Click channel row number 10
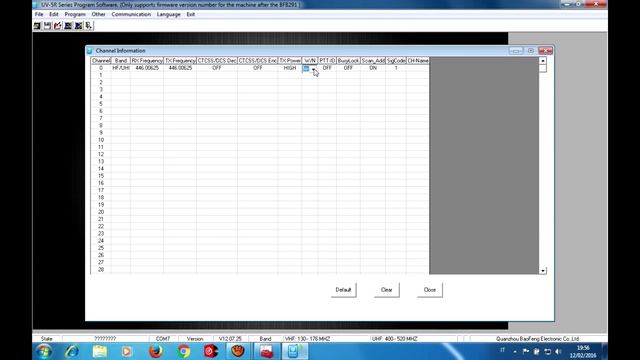The image size is (640, 360). tap(101, 140)
